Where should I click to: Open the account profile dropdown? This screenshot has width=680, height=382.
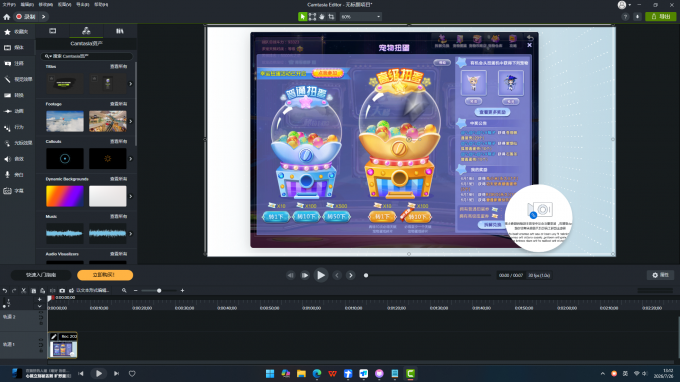coord(624,5)
